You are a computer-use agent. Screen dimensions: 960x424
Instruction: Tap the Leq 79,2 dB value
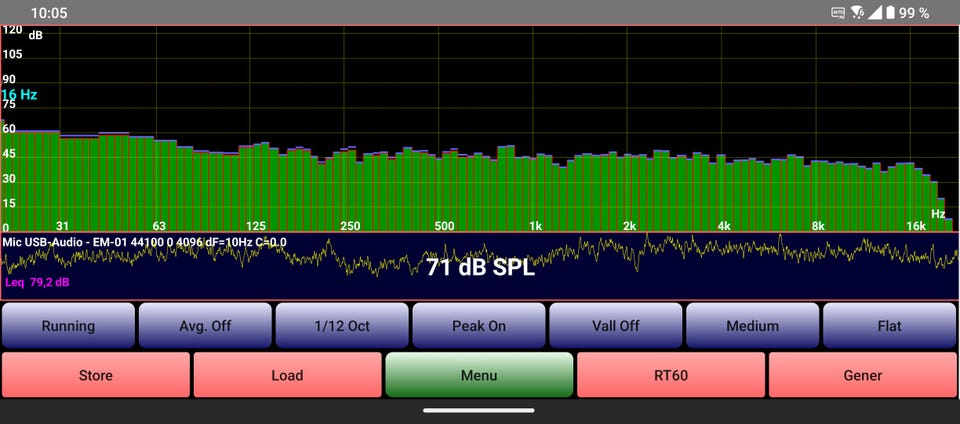pos(37,283)
